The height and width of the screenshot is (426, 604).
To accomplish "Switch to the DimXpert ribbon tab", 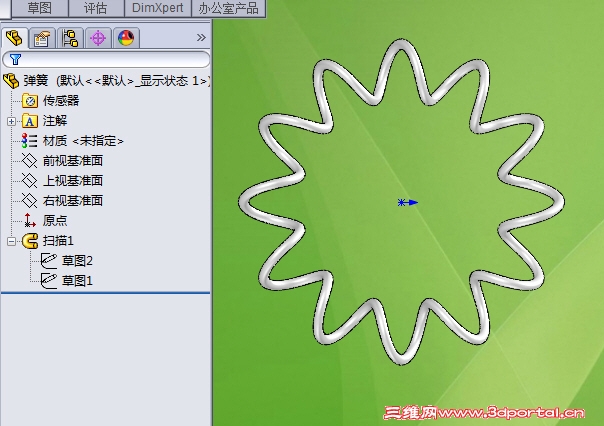I will [158, 8].
